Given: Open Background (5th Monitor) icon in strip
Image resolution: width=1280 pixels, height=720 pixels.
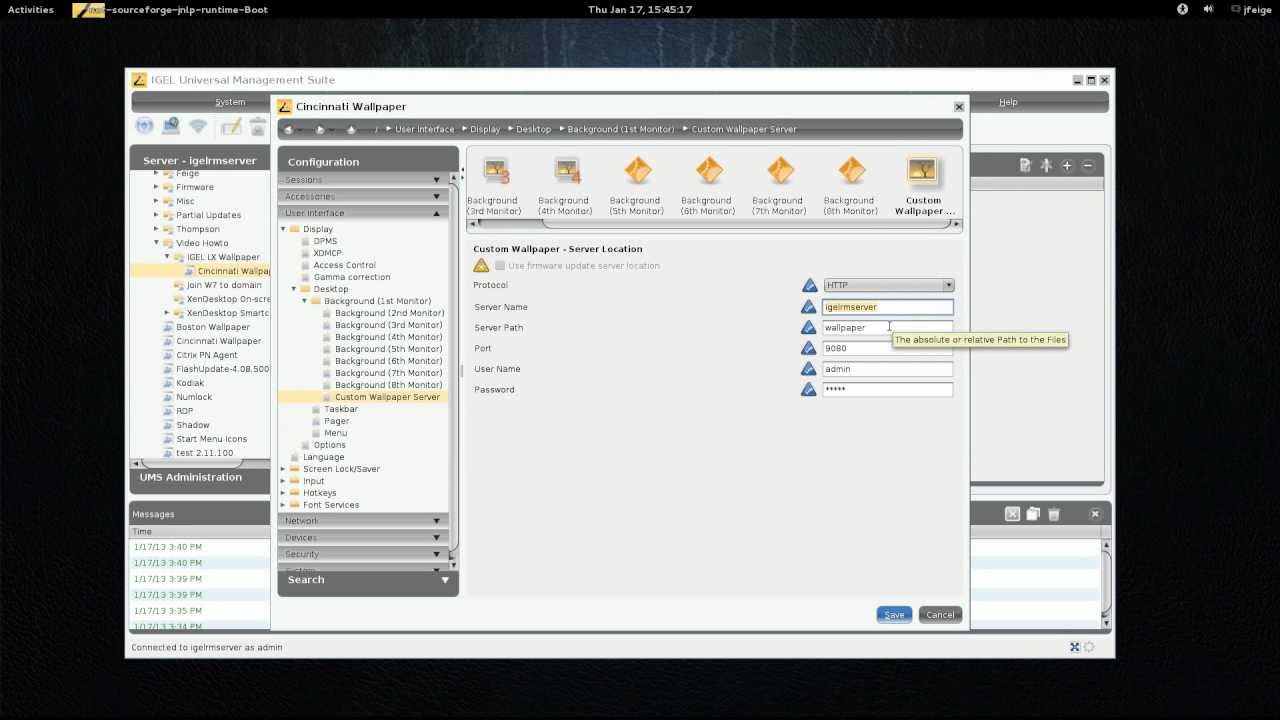Looking at the screenshot, I should (637, 172).
